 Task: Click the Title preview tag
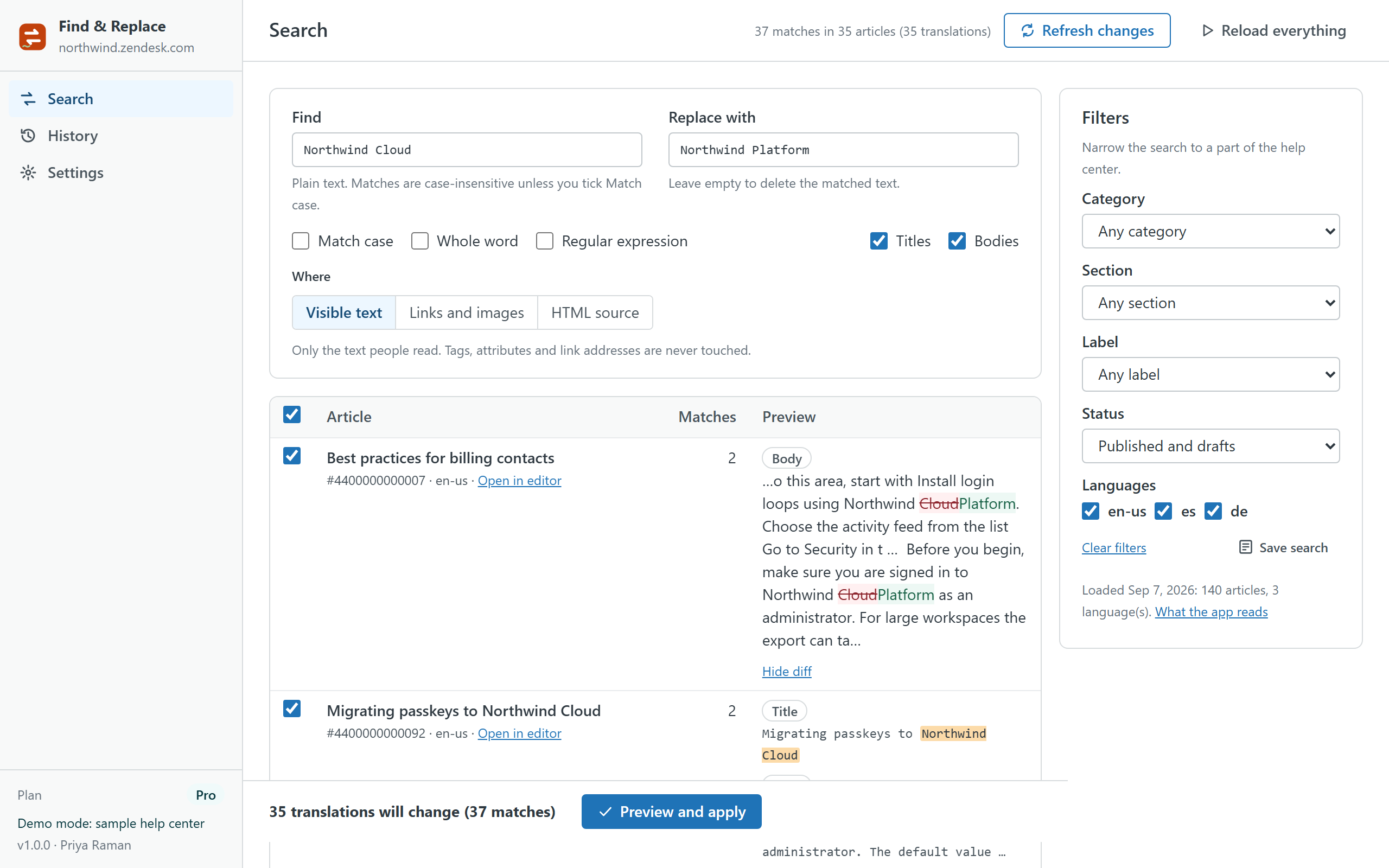[x=784, y=711]
